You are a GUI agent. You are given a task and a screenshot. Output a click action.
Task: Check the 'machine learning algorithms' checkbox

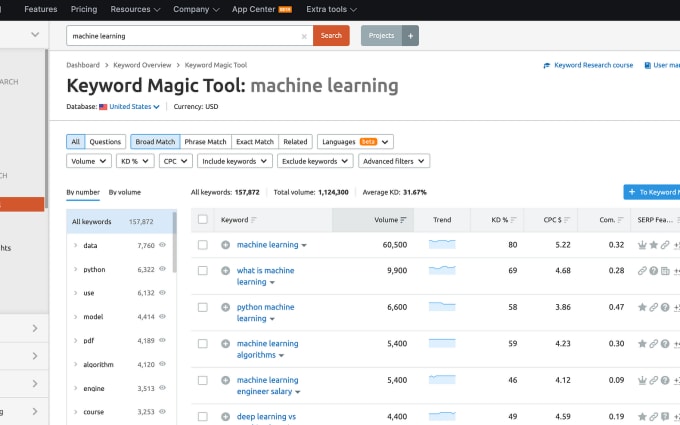203,344
